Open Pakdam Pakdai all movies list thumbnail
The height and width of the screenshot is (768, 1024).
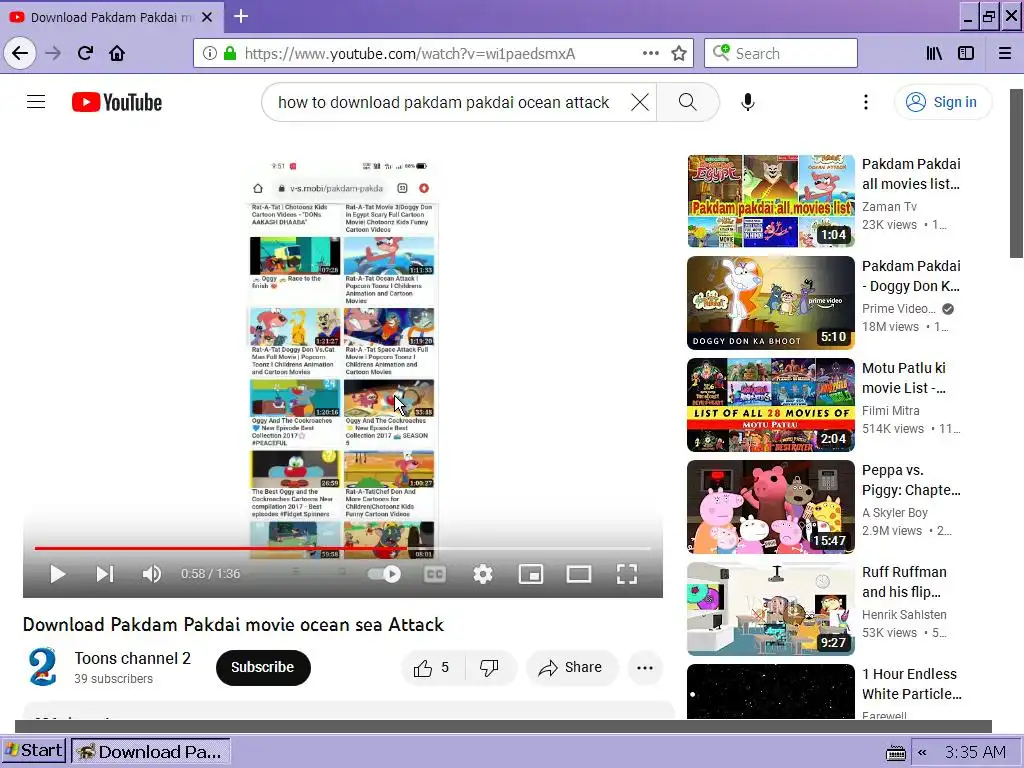point(771,201)
